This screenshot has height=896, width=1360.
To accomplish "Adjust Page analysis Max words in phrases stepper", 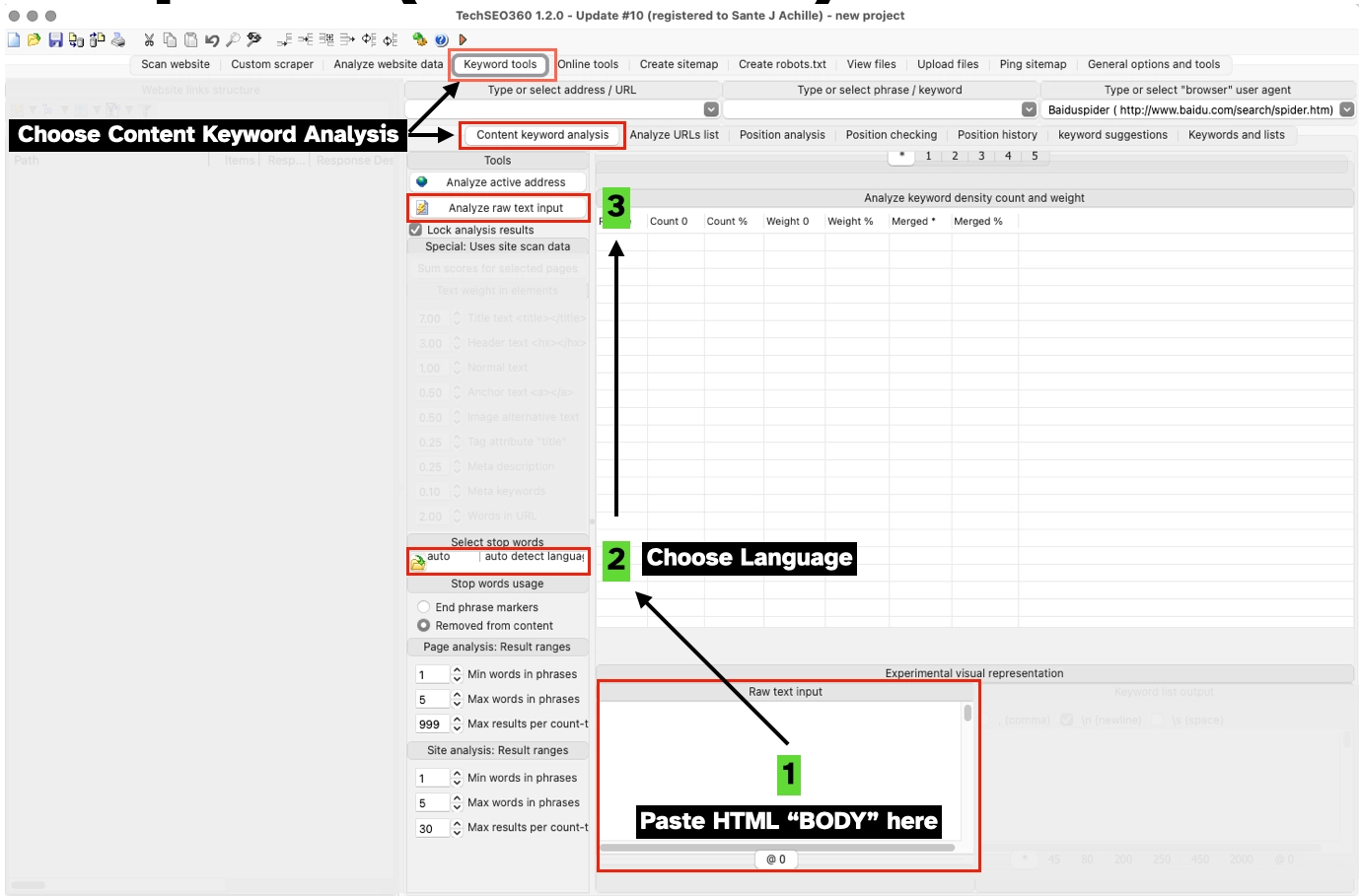I will click(457, 699).
